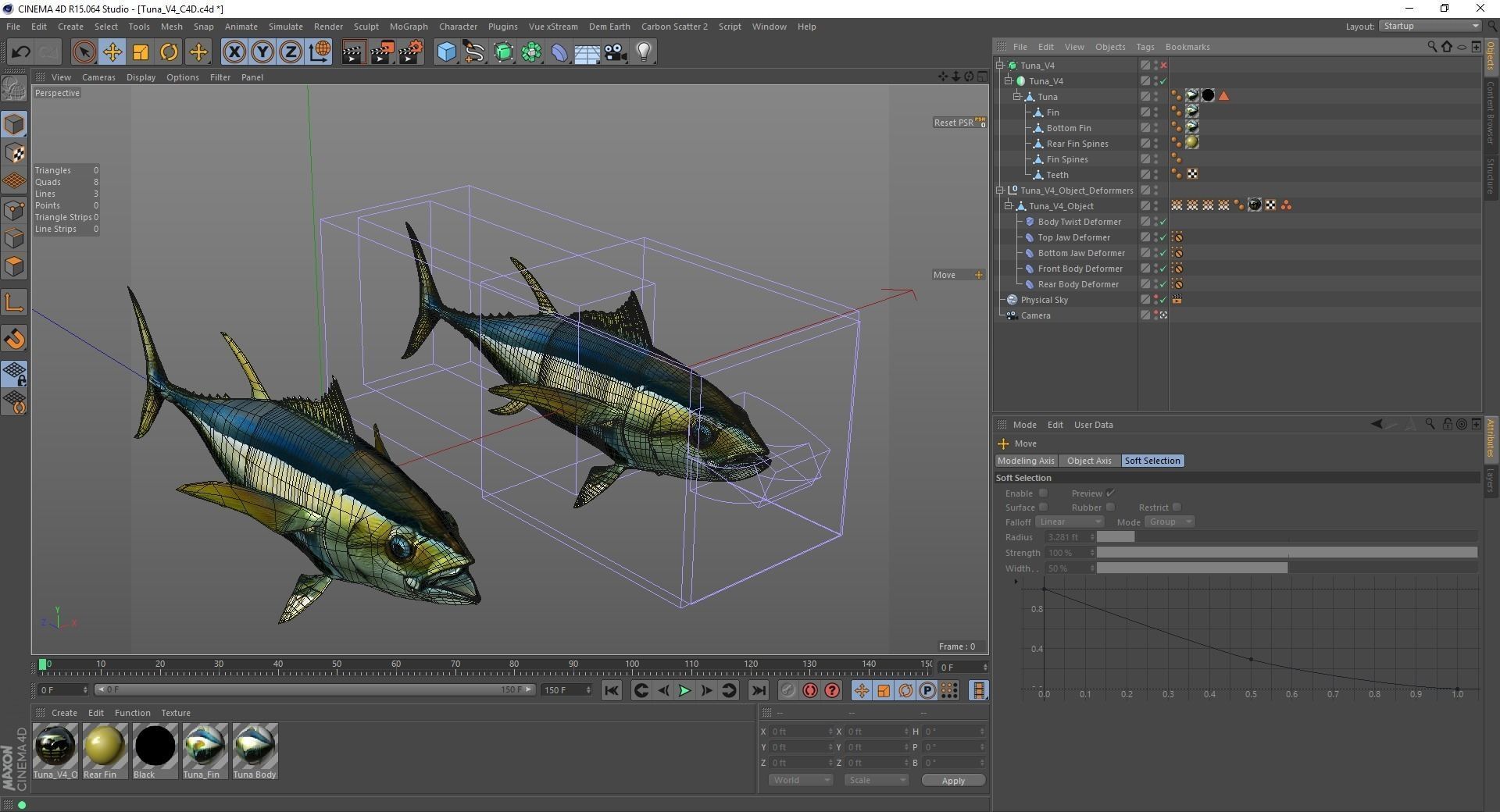Click the record active objects button

(788, 690)
